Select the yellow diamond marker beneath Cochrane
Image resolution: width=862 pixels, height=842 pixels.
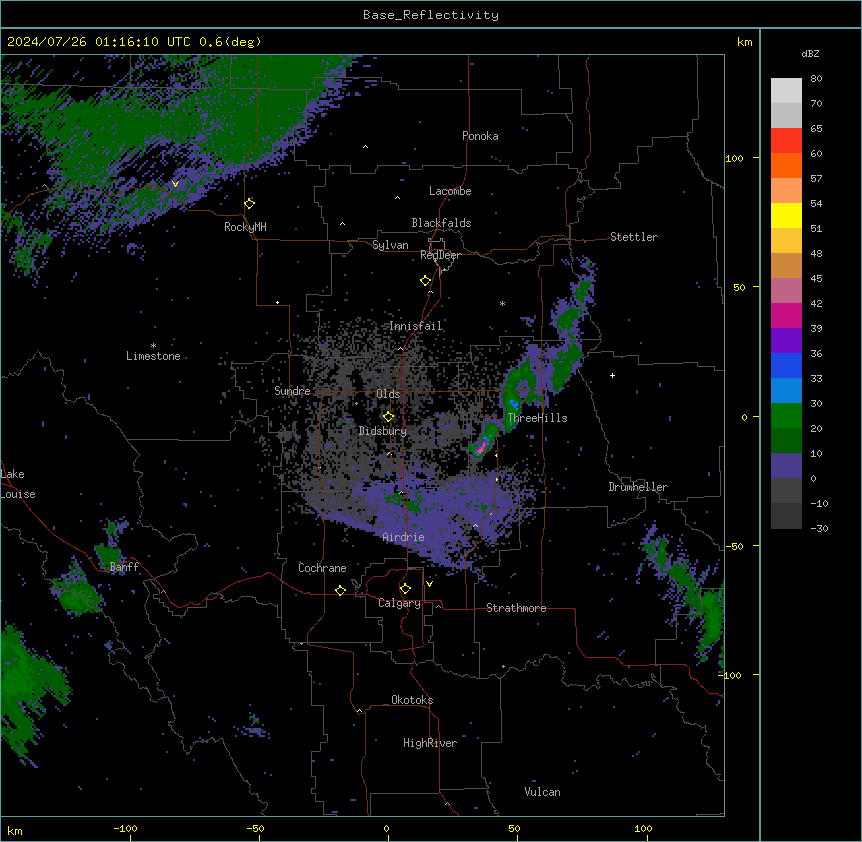(340, 590)
